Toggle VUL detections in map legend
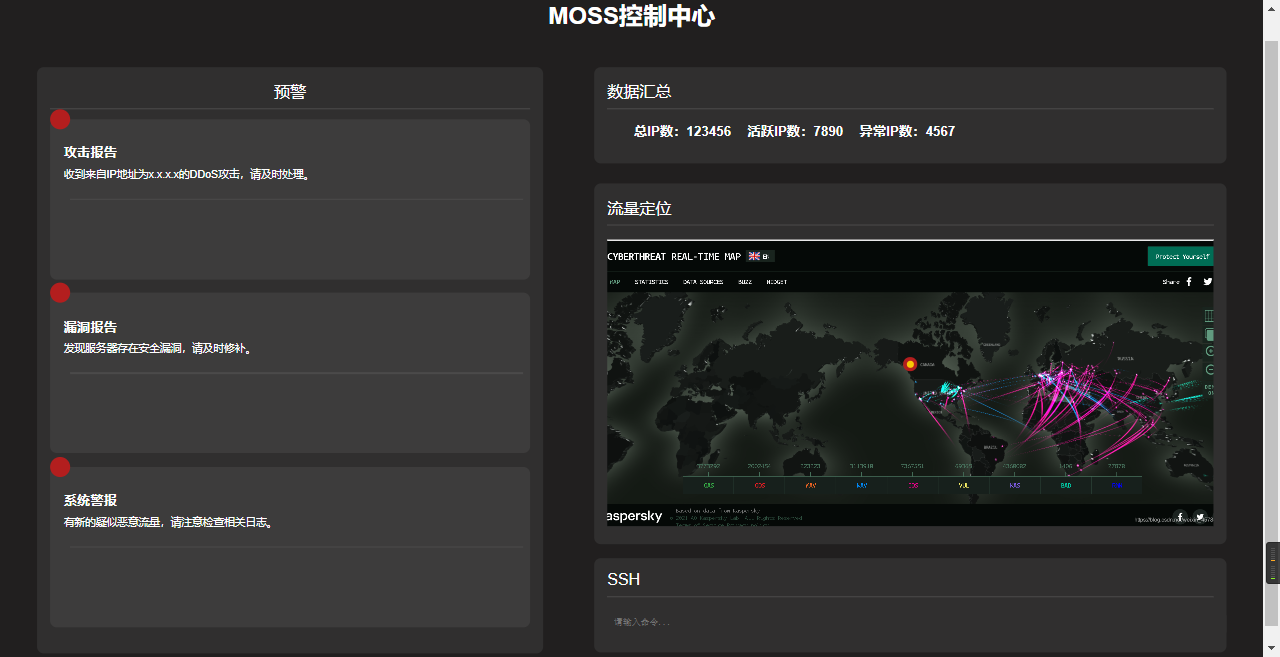Screen dimensions: 1280x657 pos(964,485)
